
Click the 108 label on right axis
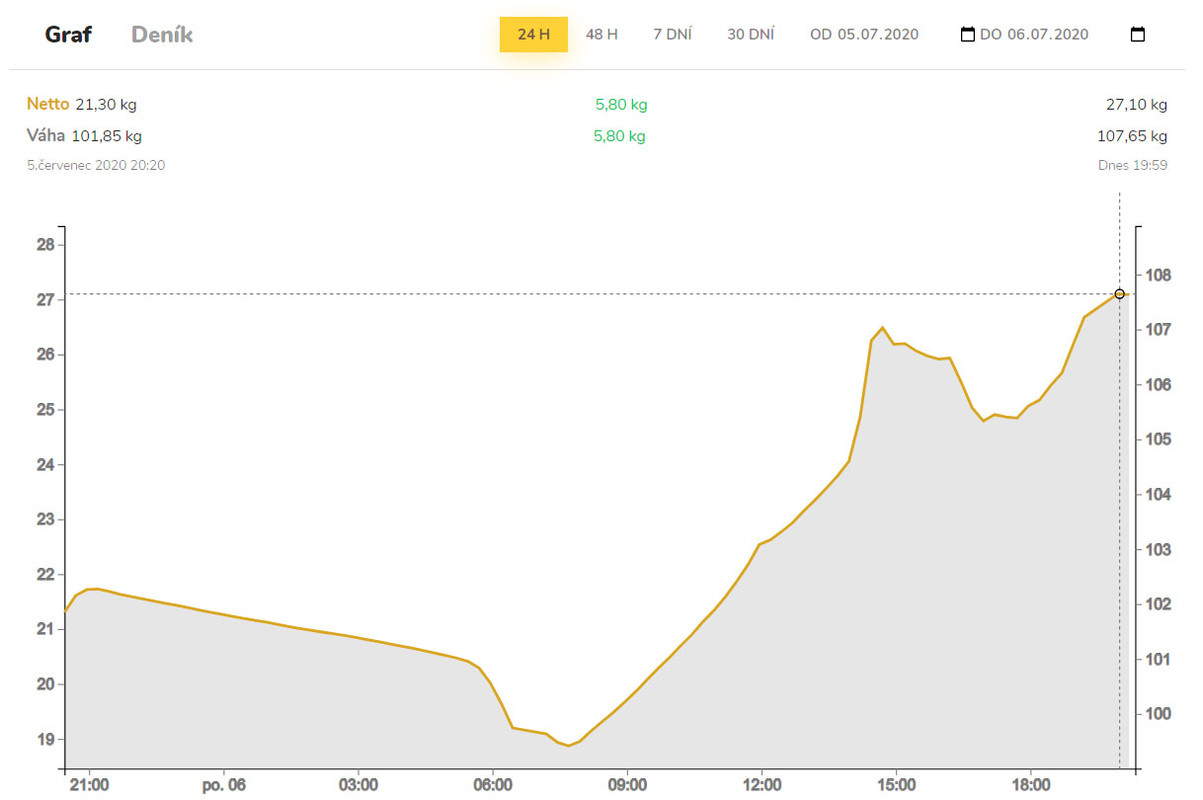[1159, 274]
